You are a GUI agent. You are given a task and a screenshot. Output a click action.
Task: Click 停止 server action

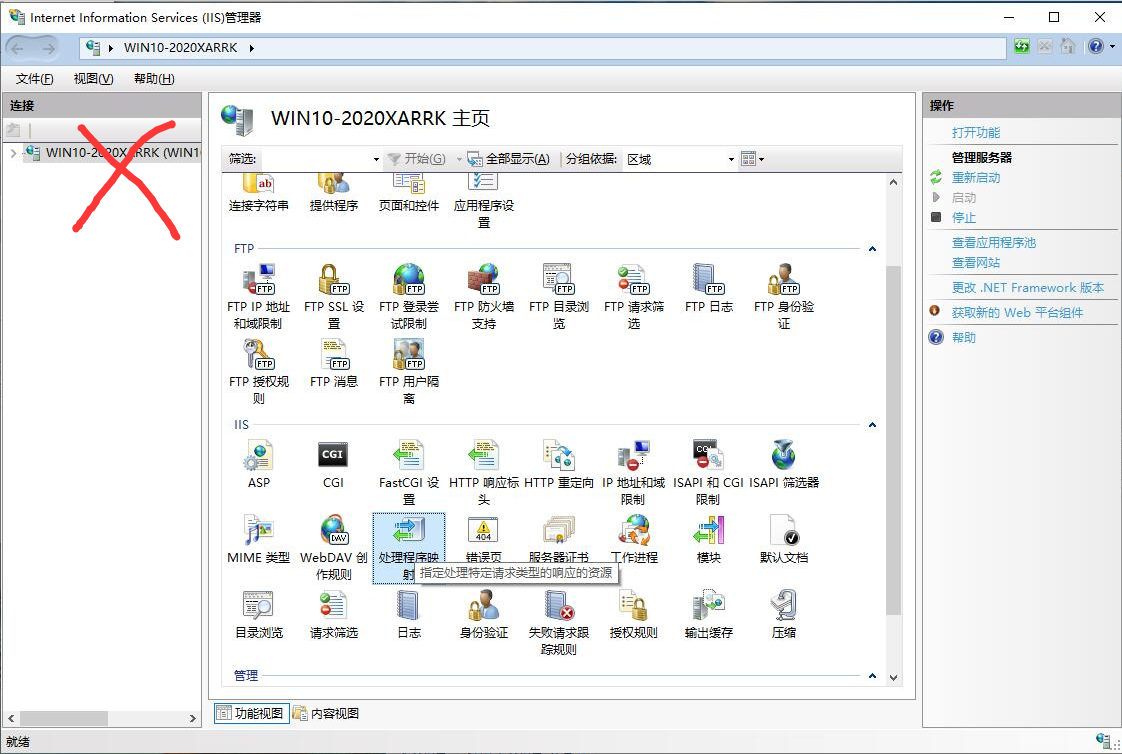(963, 217)
